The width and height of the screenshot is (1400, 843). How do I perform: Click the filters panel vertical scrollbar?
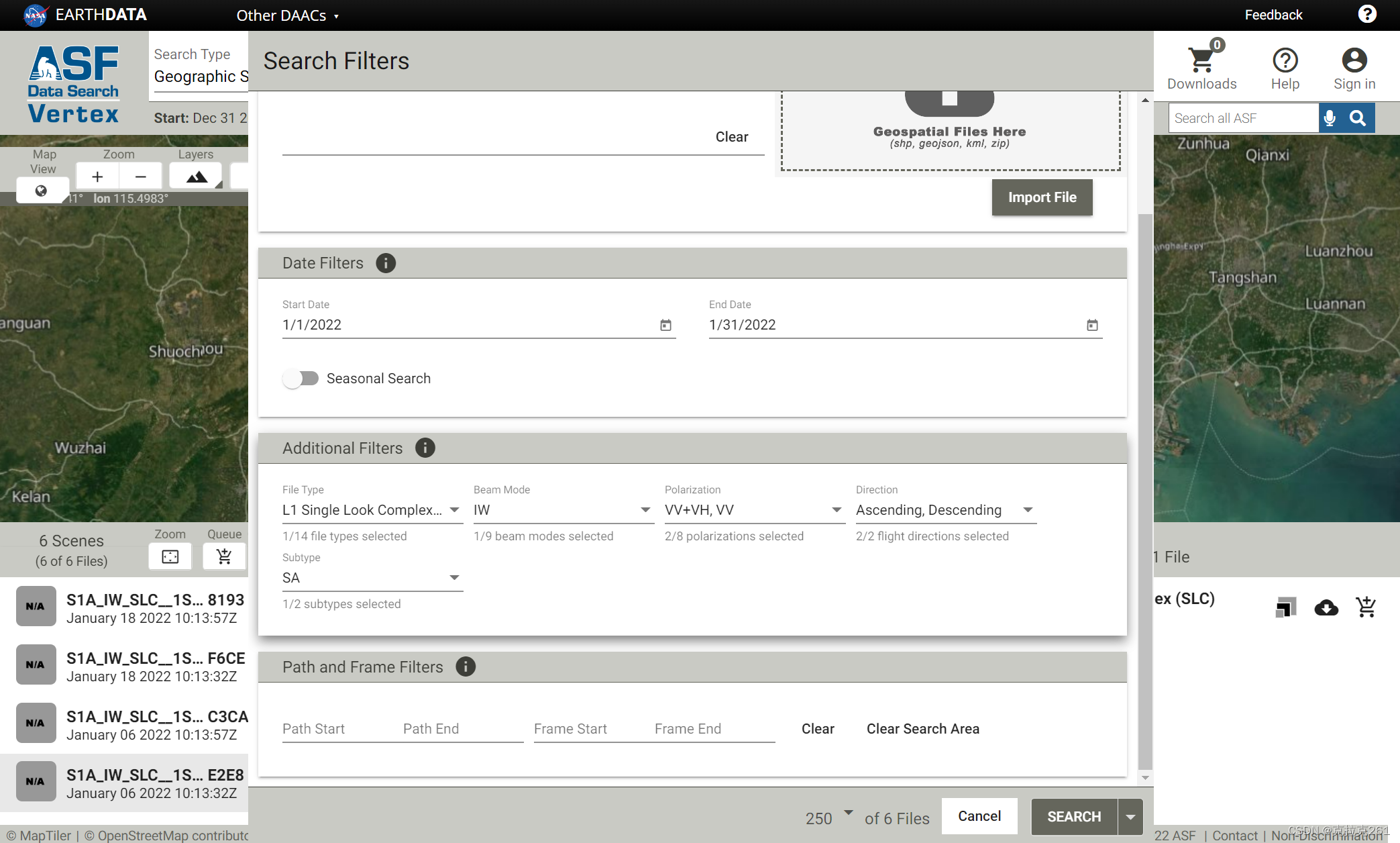click(x=1145, y=490)
